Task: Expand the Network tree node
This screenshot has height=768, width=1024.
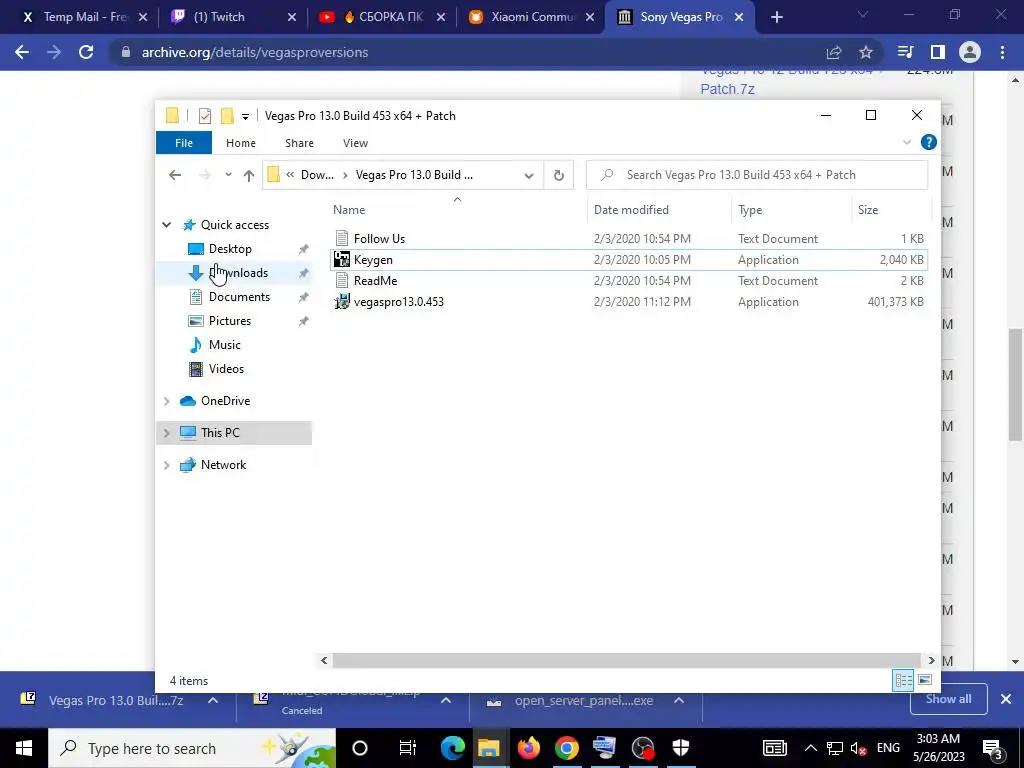Action: pyautogui.click(x=167, y=465)
